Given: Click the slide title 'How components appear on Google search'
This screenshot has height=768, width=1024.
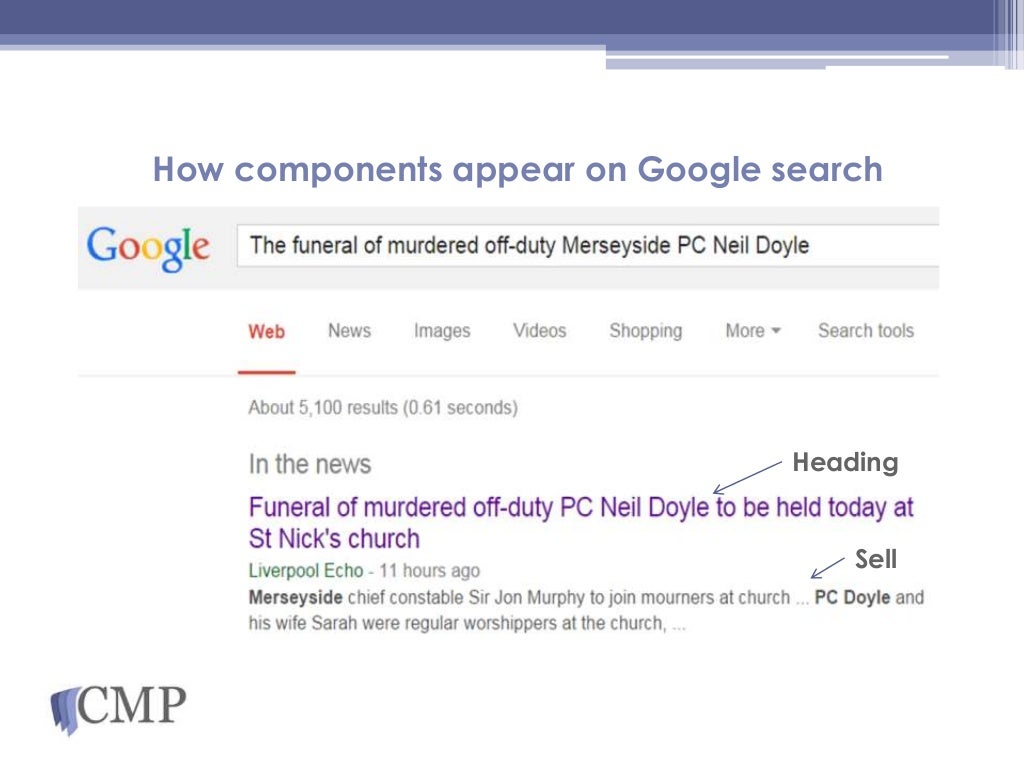Looking at the screenshot, I should [x=518, y=170].
